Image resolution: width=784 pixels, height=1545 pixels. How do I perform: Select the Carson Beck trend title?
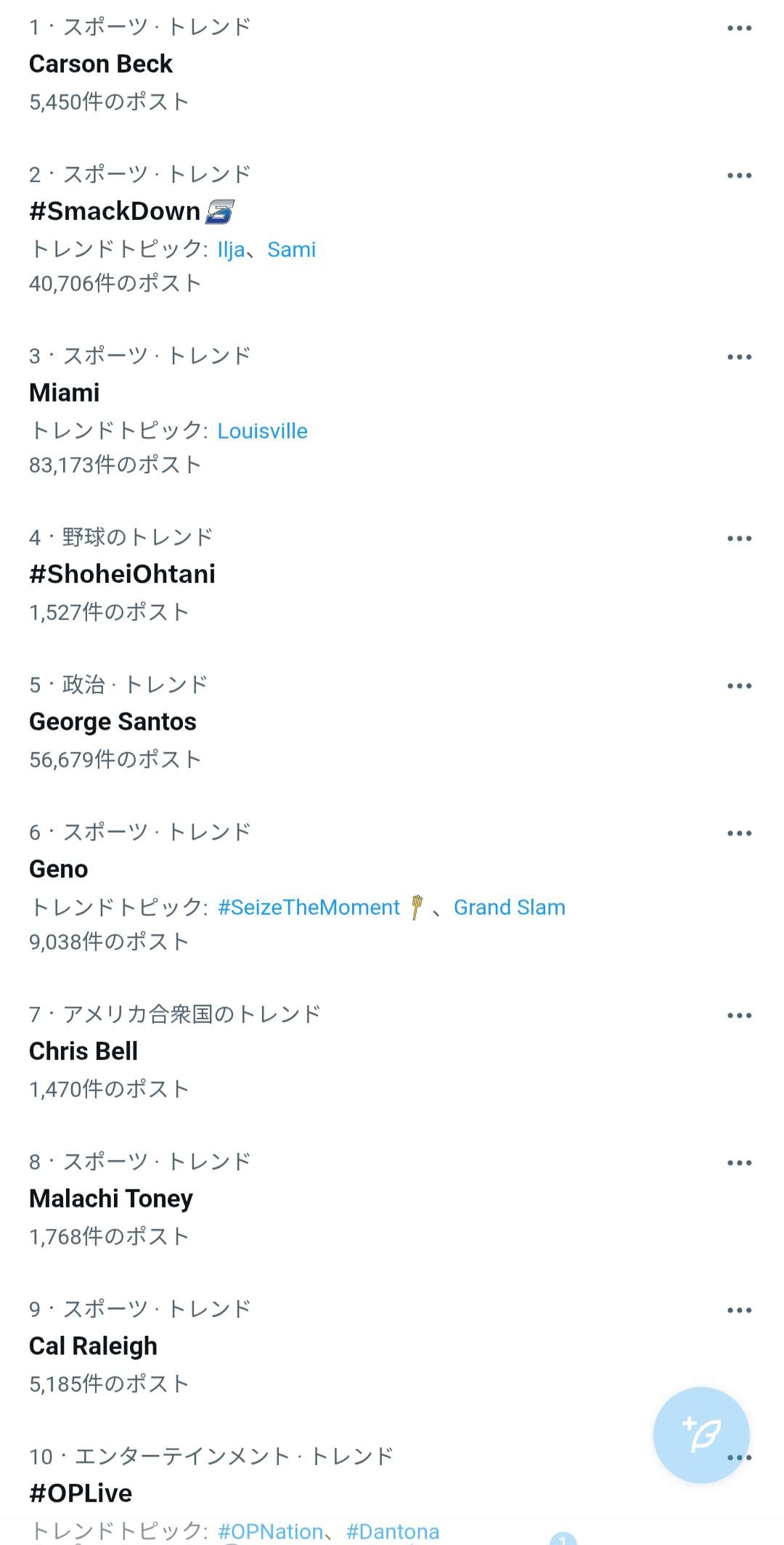tap(101, 65)
